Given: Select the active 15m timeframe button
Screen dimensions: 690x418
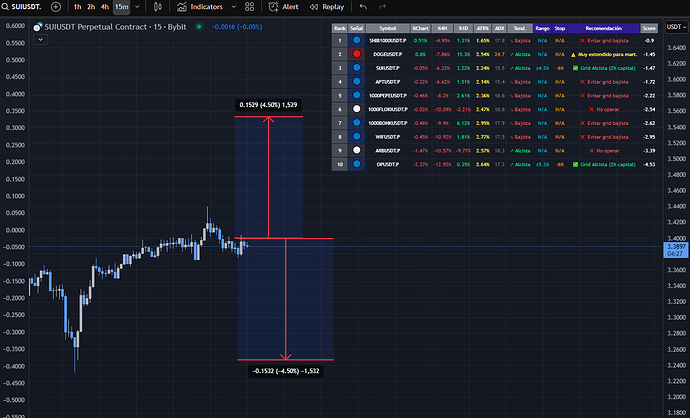Looking at the screenshot, I should pos(121,7).
